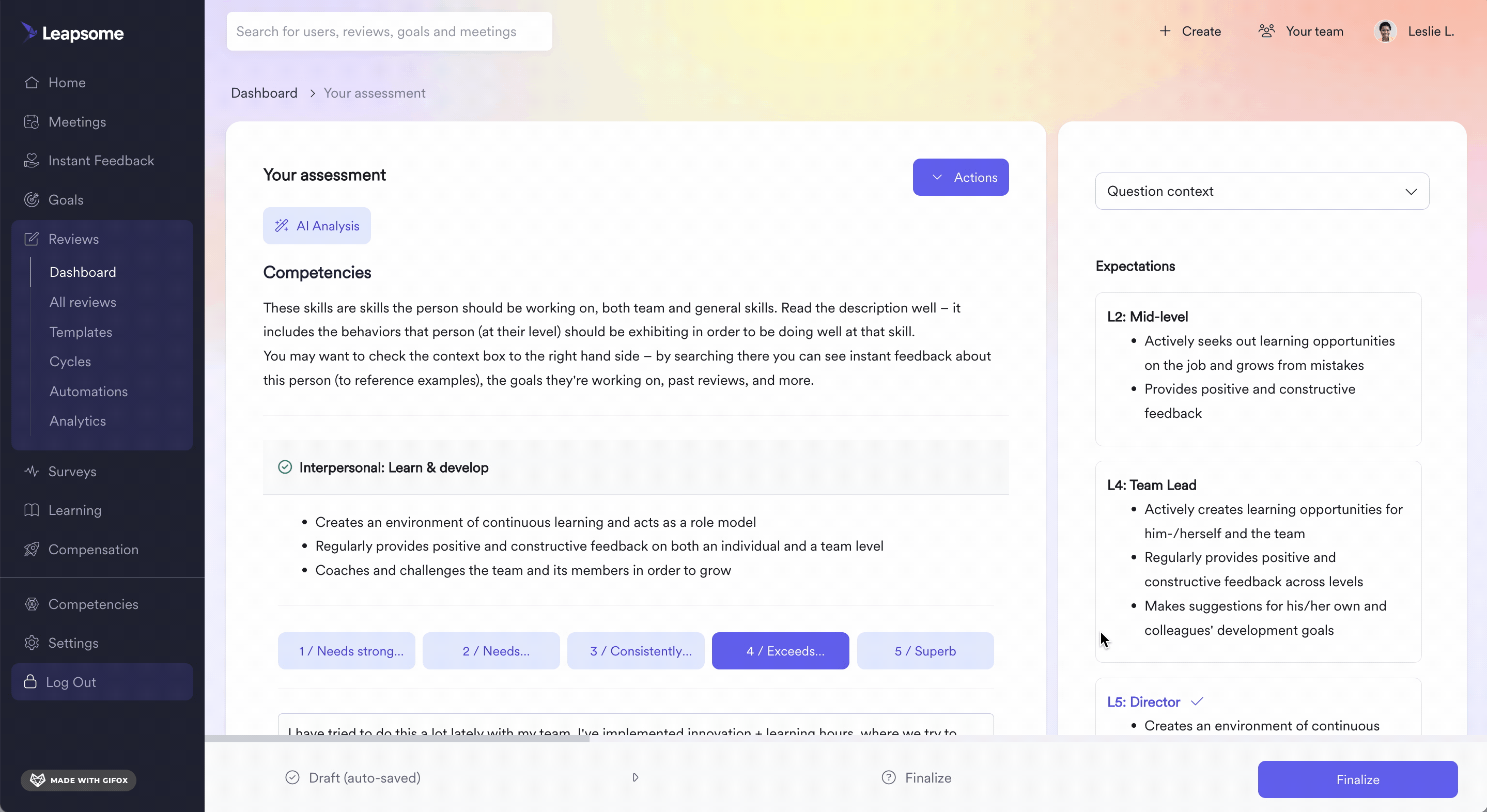Click the Competencies badge icon
Viewport: 1487px width, 812px height.
coord(32,604)
